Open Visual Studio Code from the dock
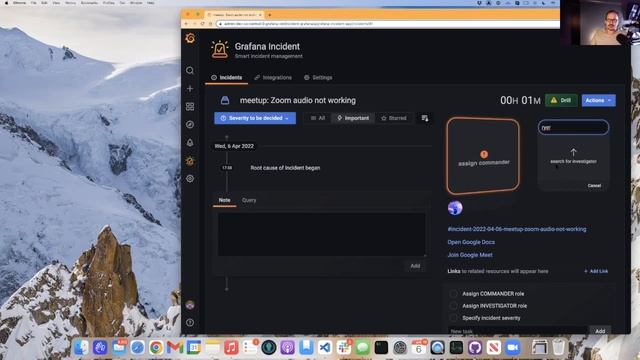This screenshot has height=360, width=640. pos(325,348)
